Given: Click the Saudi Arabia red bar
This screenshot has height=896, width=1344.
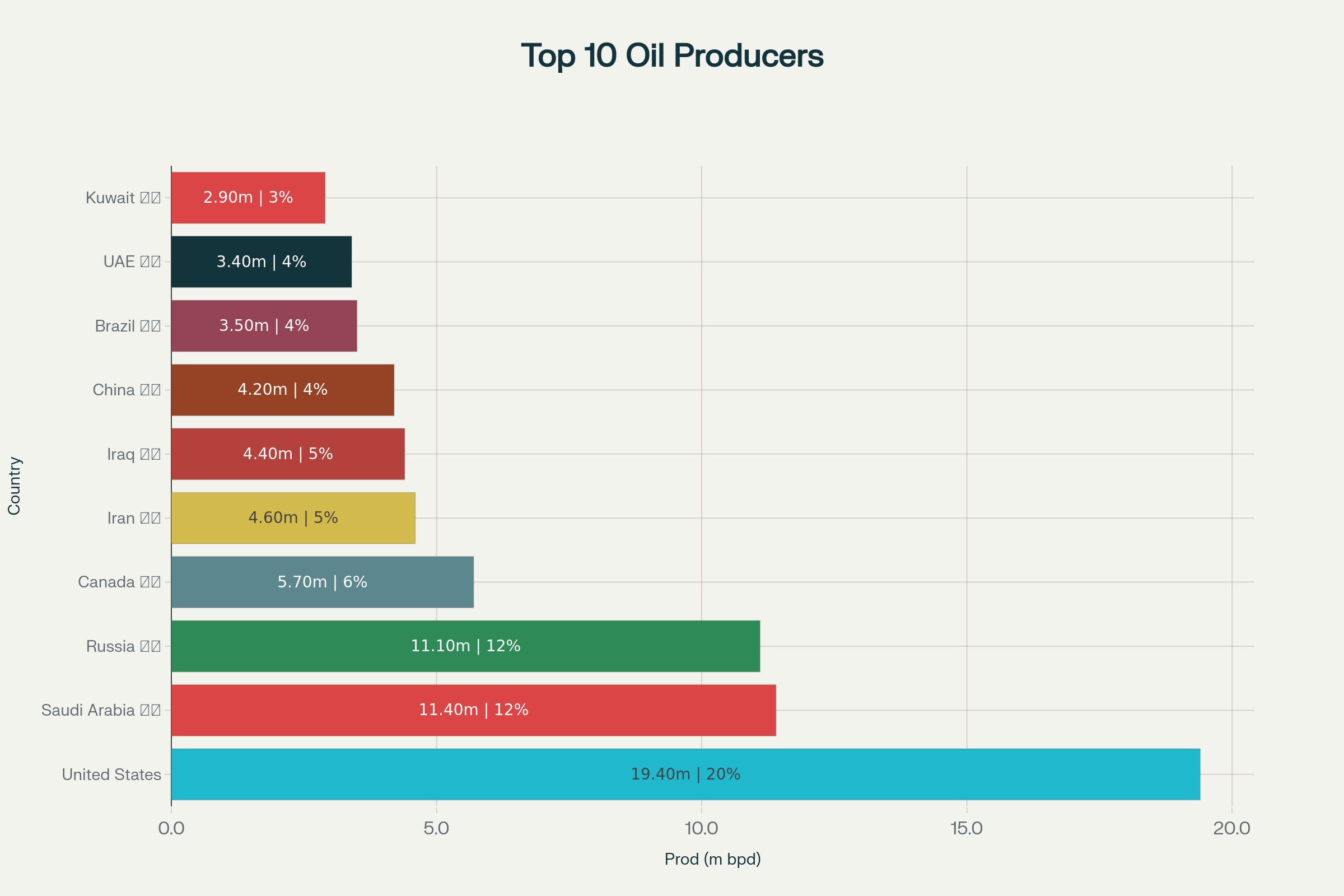Looking at the screenshot, I should (x=473, y=710).
